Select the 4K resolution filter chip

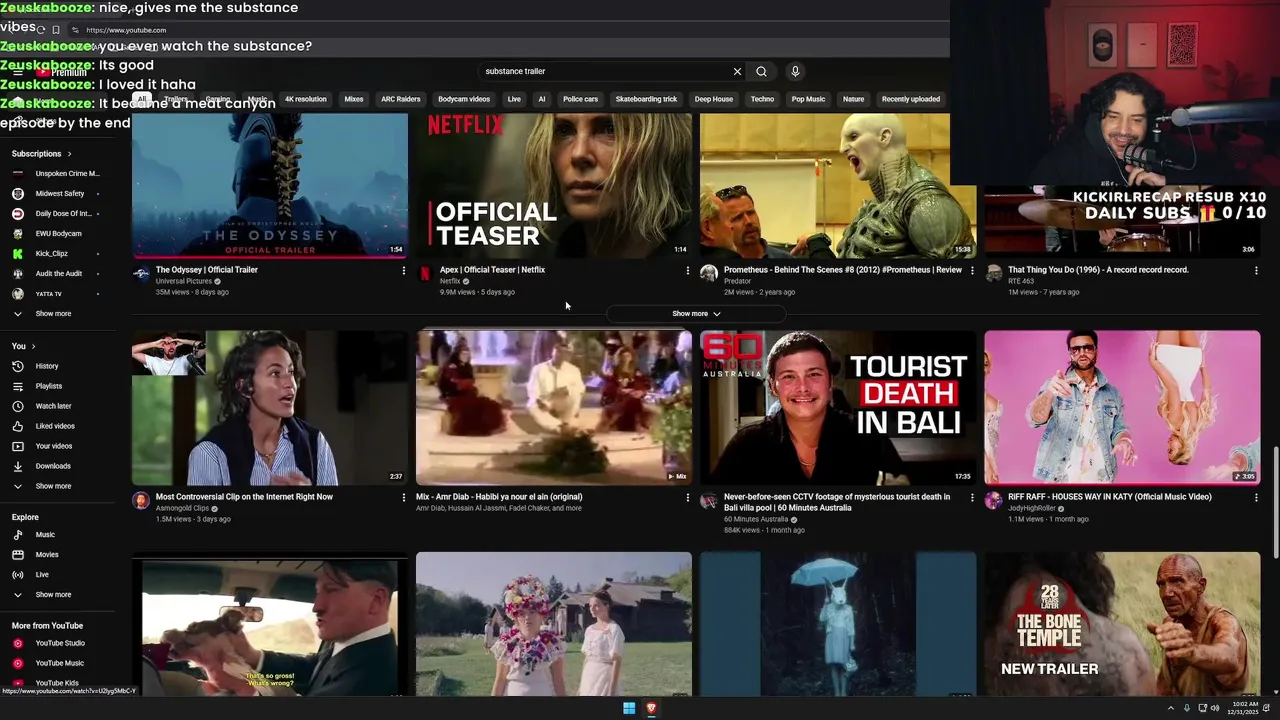[306, 99]
